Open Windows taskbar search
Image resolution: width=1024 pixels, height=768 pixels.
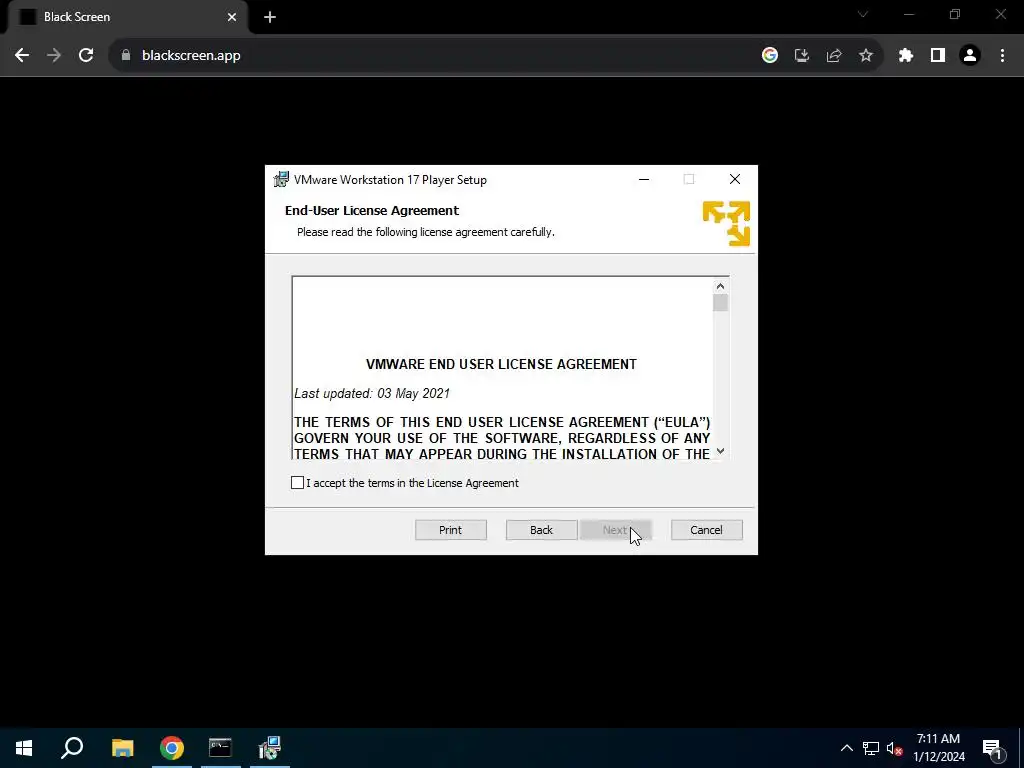coord(72,748)
